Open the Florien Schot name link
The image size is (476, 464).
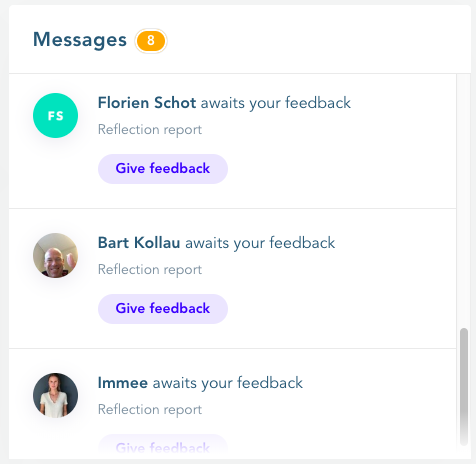click(x=147, y=103)
